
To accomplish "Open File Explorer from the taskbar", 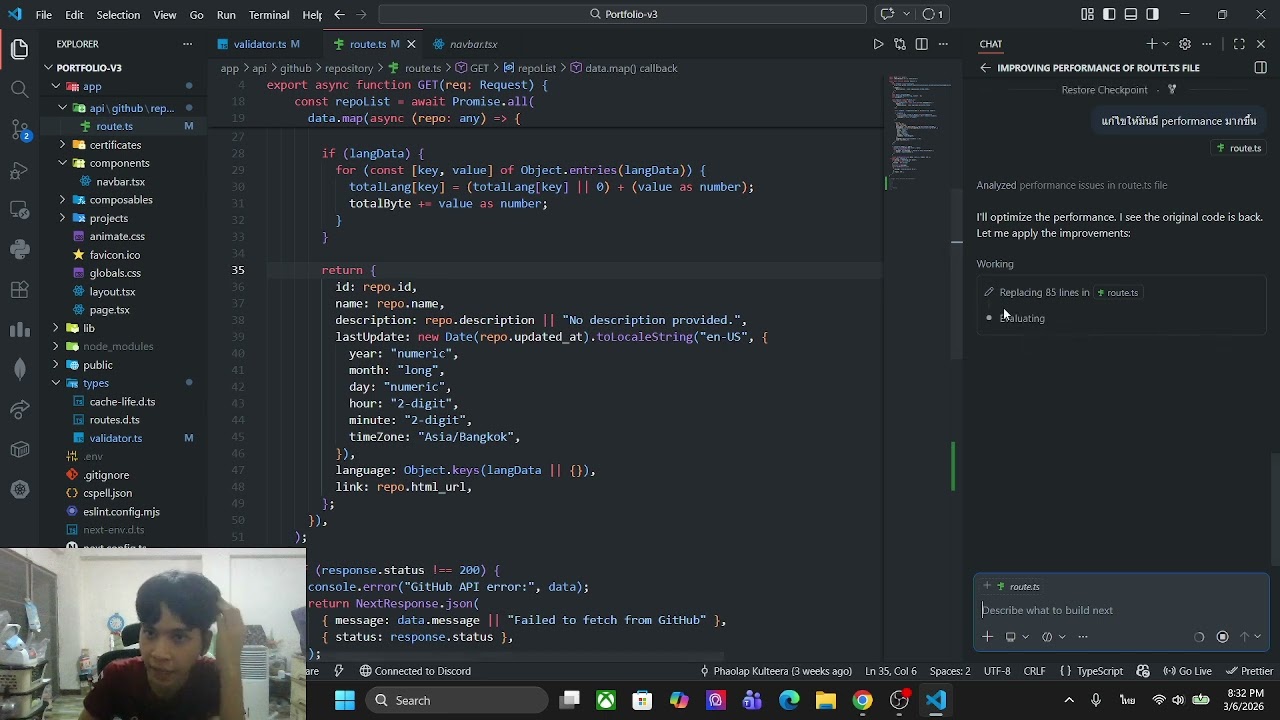I will point(826,700).
